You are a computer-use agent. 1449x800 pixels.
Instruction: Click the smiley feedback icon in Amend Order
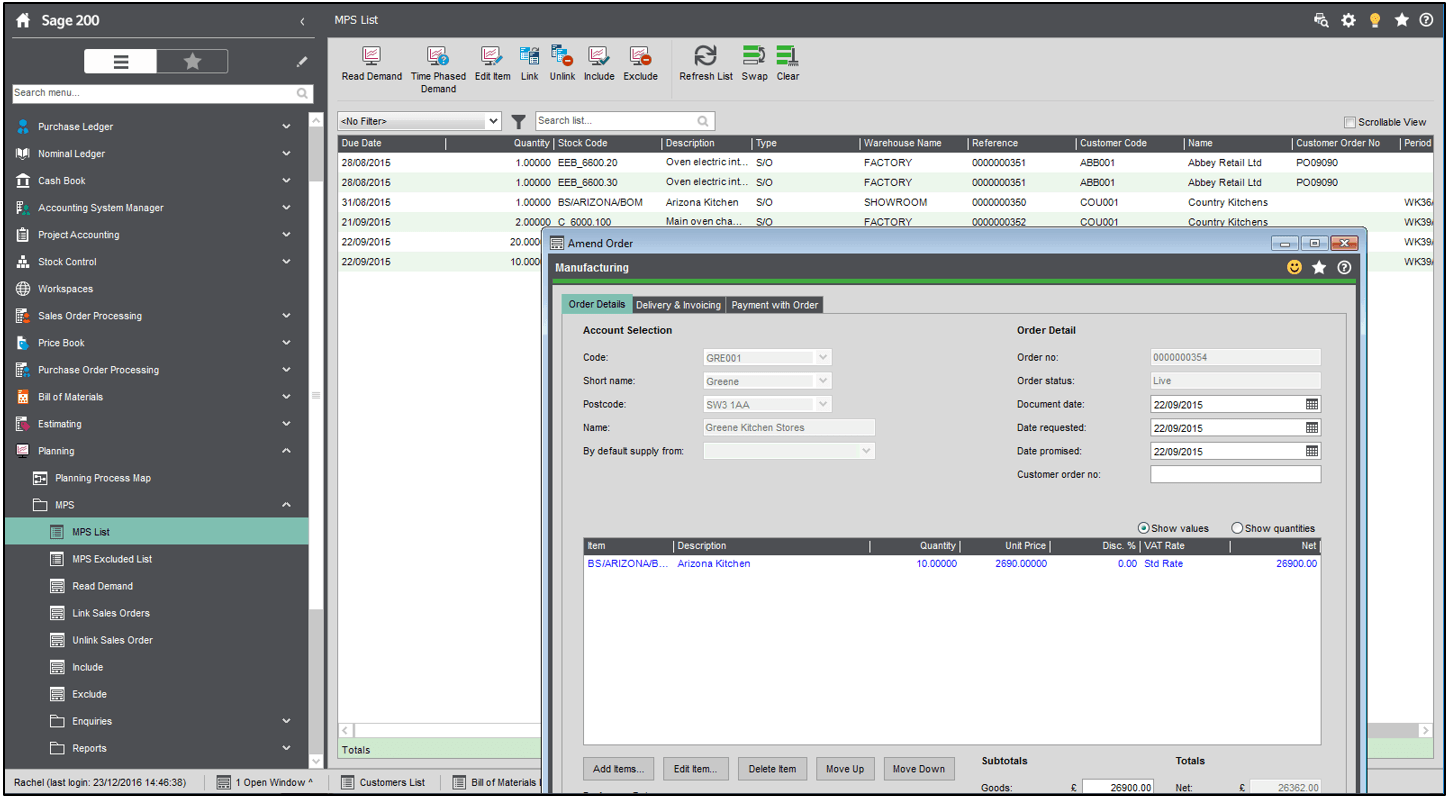(x=1295, y=268)
